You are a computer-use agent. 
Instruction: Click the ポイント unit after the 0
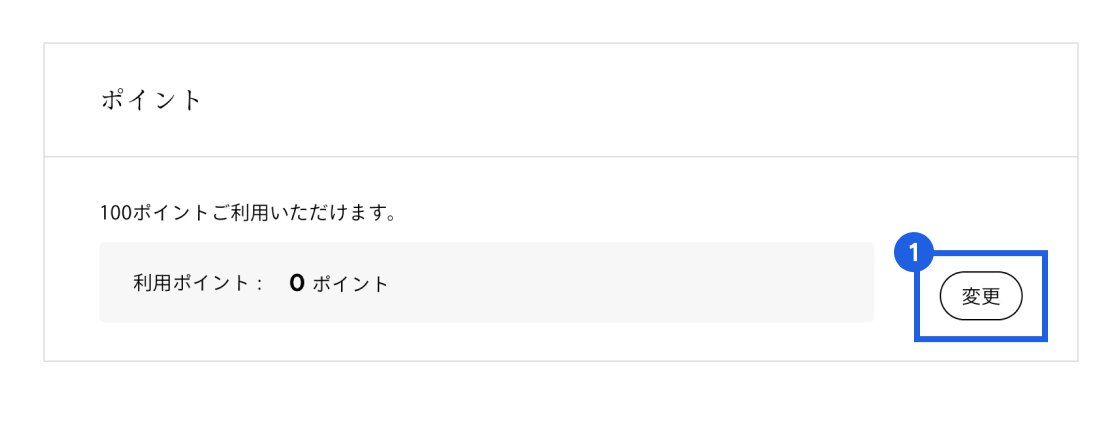click(x=350, y=284)
